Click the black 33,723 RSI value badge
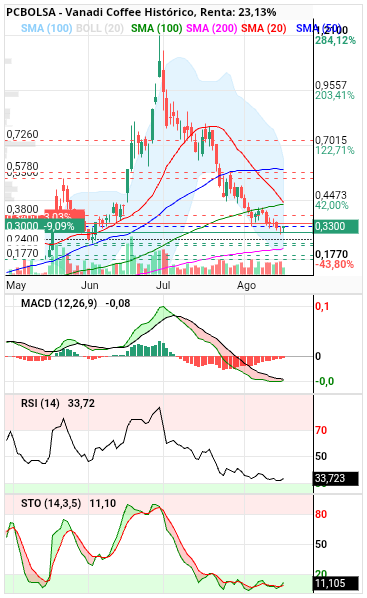 tap(336, 478)
